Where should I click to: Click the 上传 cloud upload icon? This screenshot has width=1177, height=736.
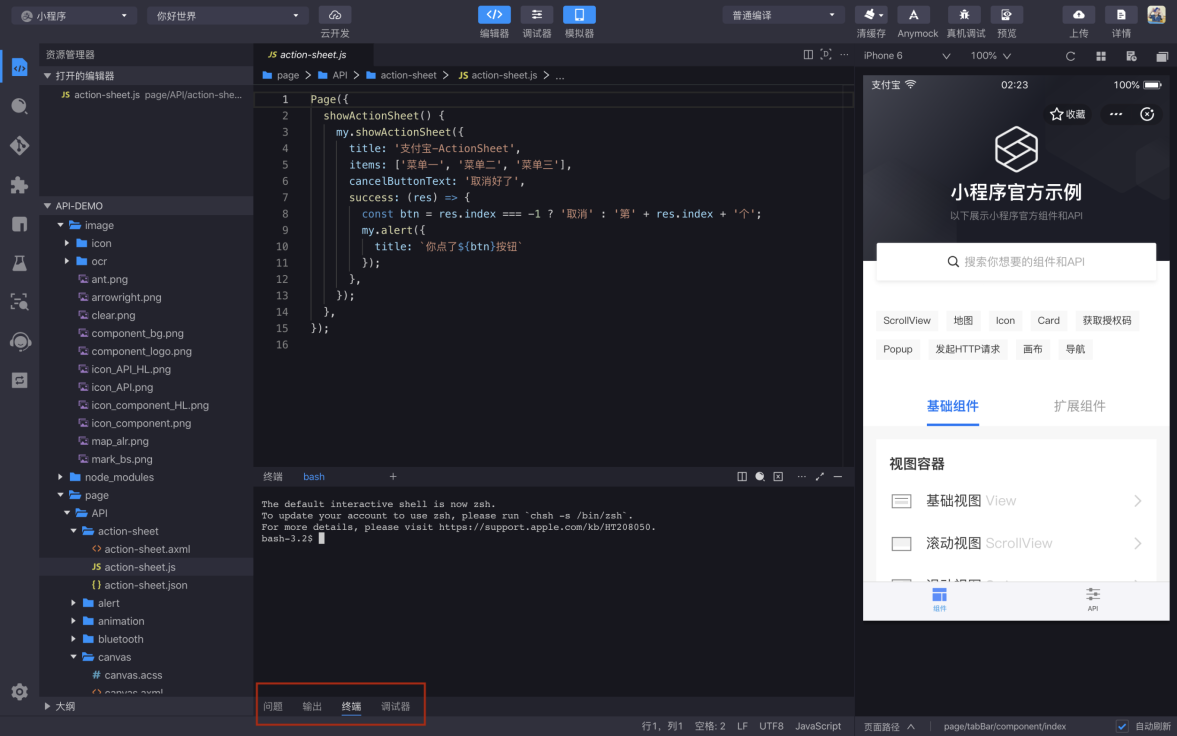1079,15
